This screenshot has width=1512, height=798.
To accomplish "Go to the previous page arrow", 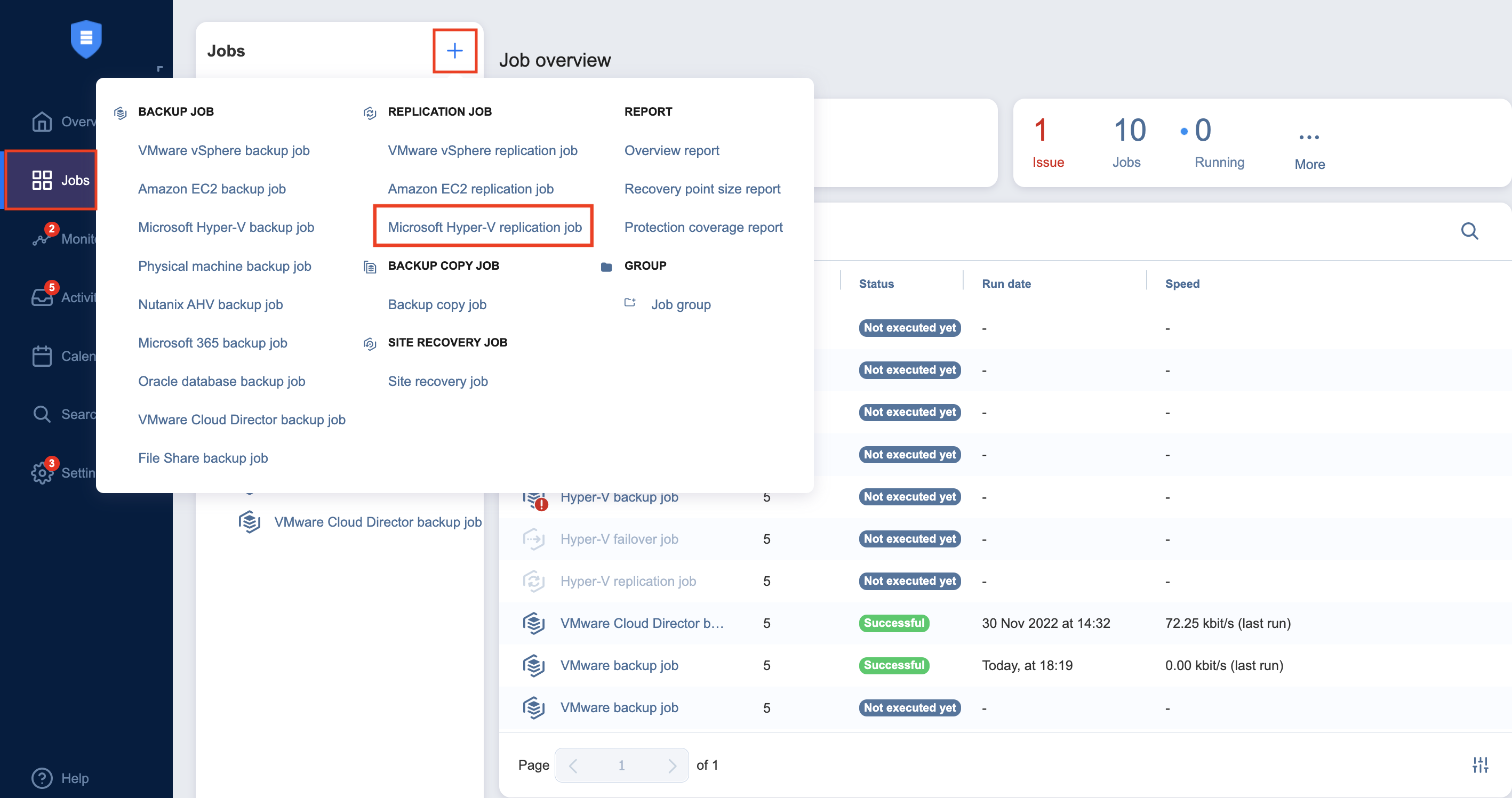I will 573,765.
